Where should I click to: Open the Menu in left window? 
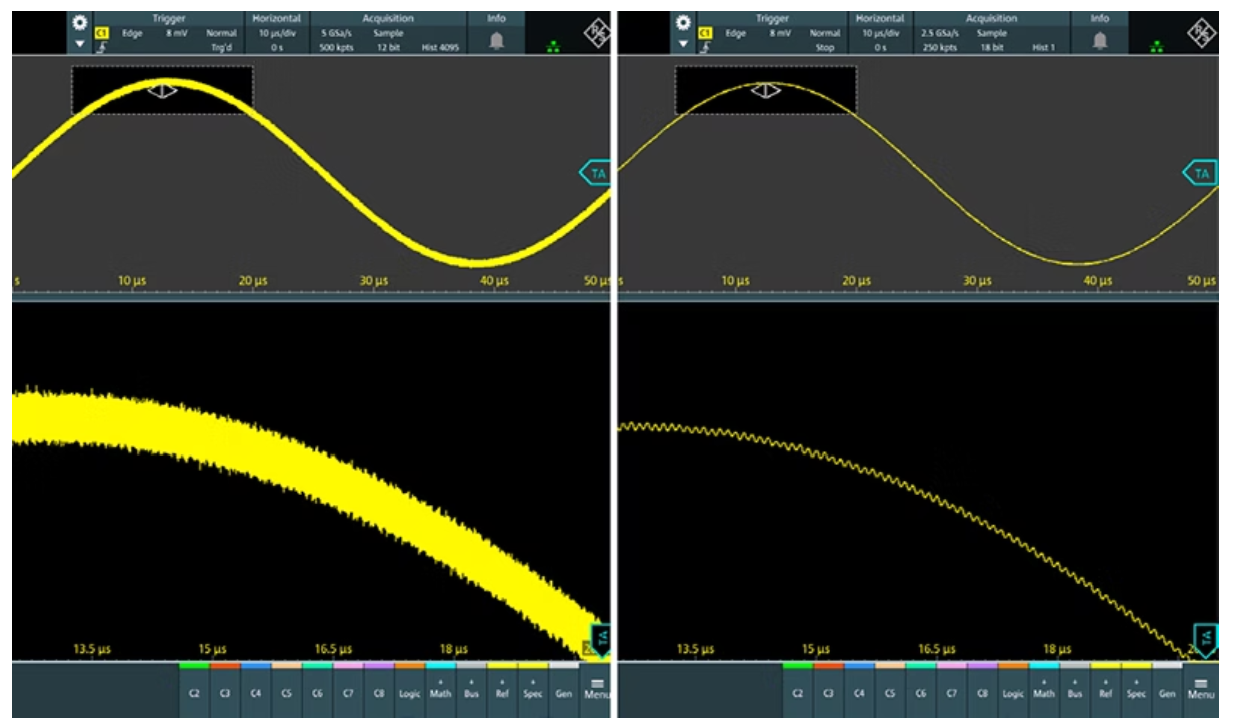[597, 687]
